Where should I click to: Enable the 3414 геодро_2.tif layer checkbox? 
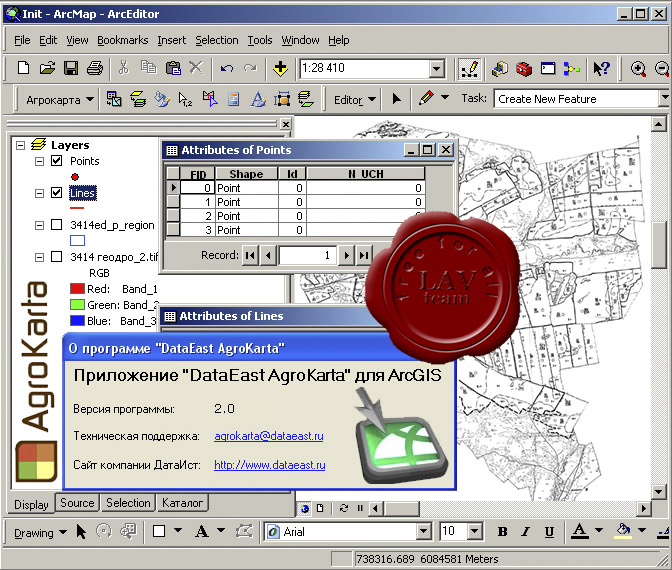57,257
